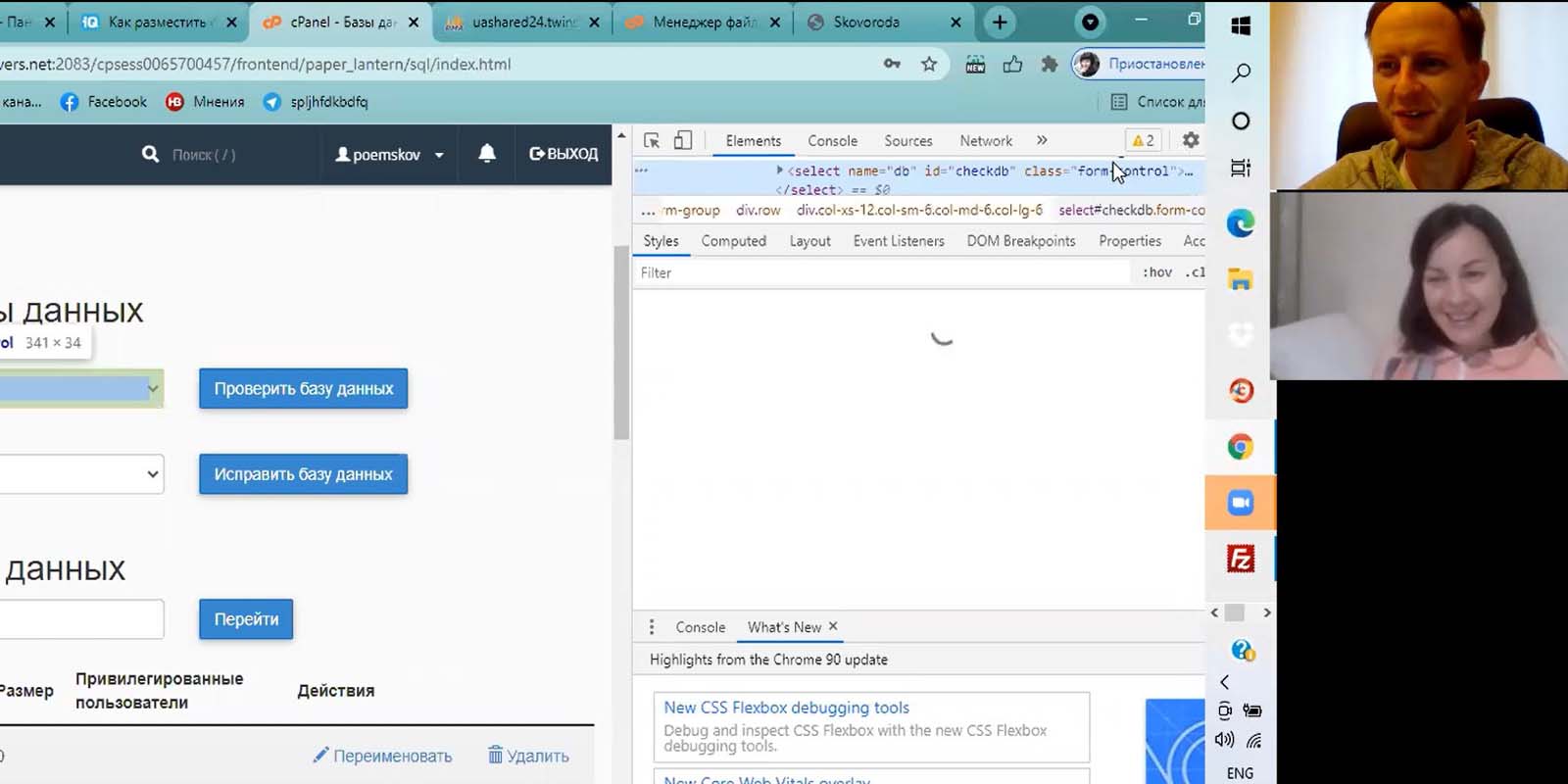
Task: Open New CSS Flexbox debugging tools link
Action: 787,708
